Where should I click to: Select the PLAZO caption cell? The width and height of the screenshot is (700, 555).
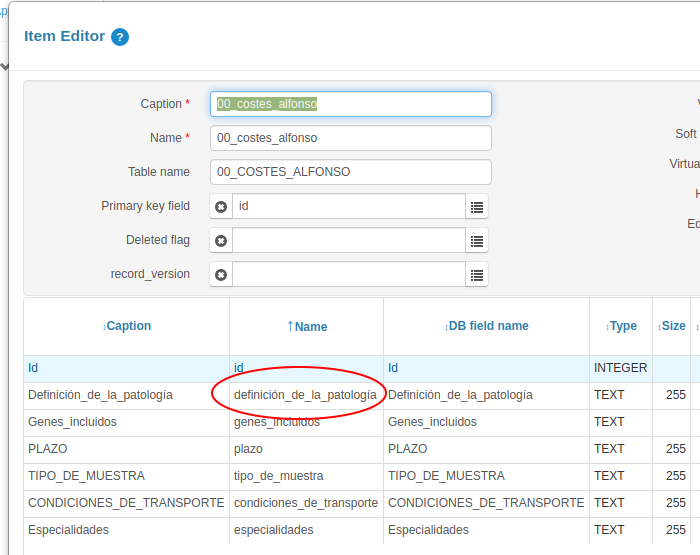(127, 449)
